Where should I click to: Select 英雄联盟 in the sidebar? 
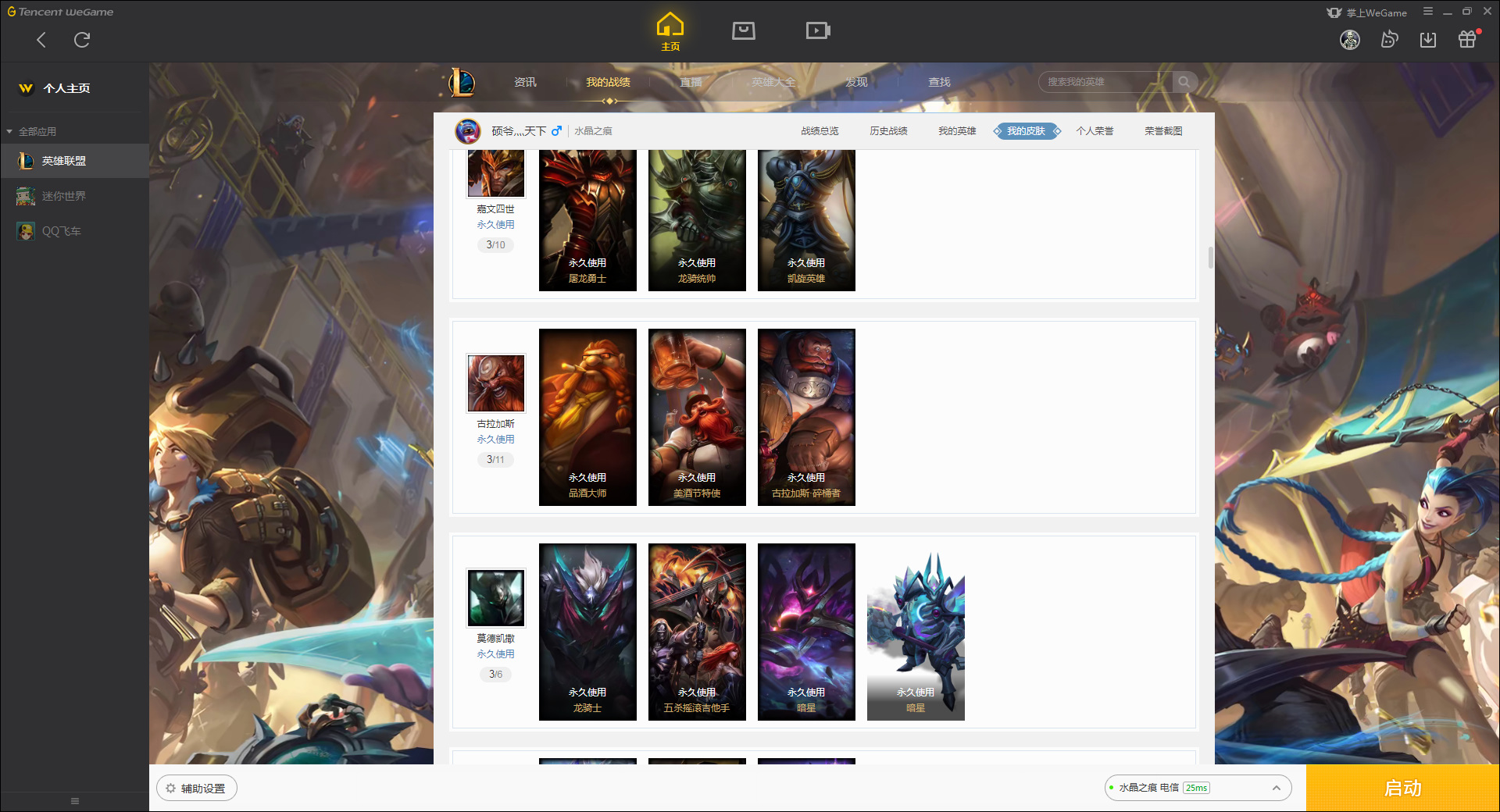click(x=74, y=161)
